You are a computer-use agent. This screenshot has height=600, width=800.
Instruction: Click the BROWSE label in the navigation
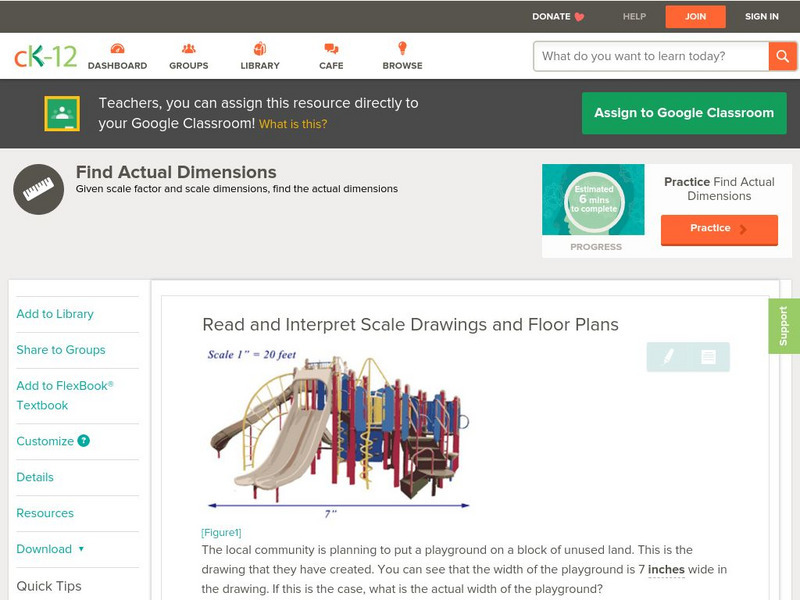403,66
